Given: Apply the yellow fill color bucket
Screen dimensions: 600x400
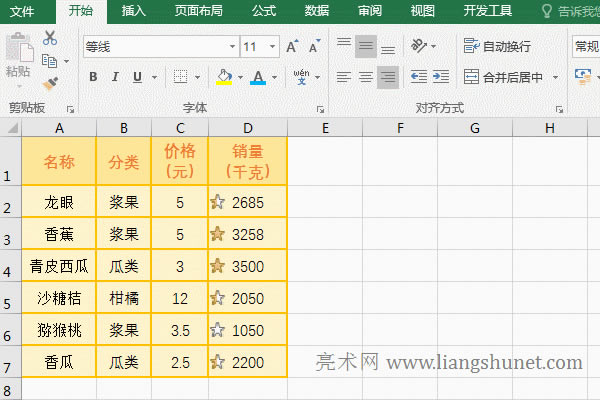Looking at the screenshot, I should point(224,77).
